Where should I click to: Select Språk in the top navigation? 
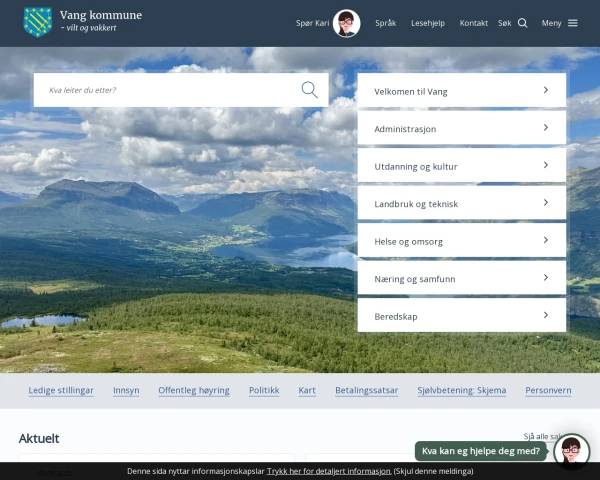point(385,23)
